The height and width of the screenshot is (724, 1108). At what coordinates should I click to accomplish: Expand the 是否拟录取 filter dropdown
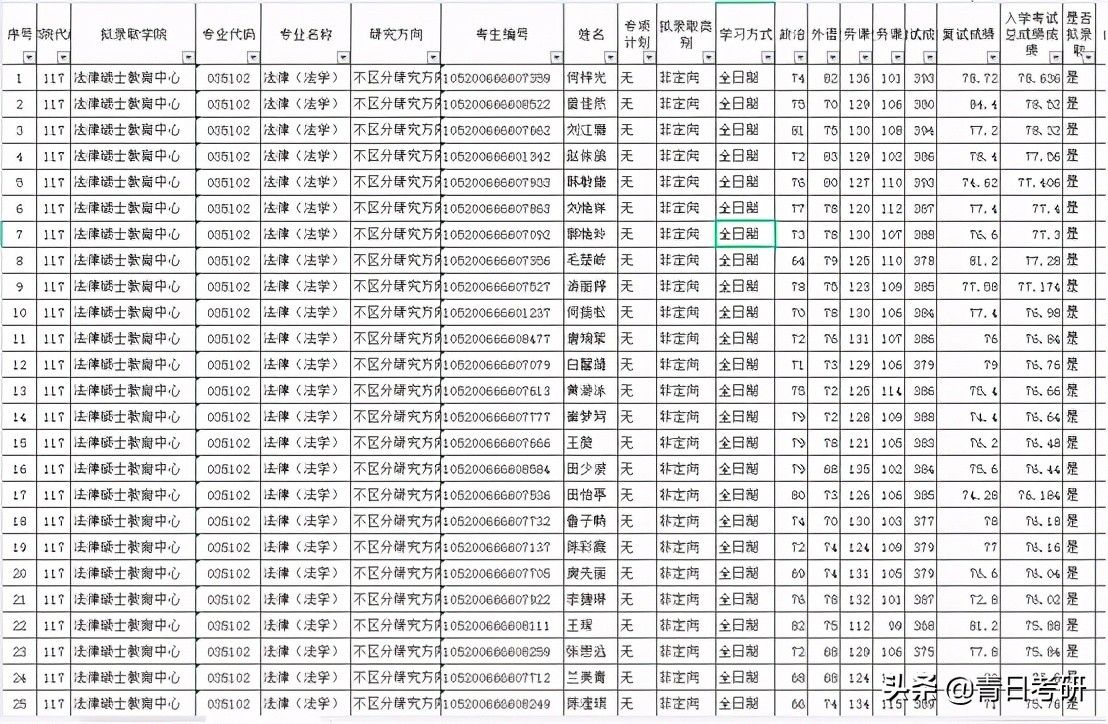tap(1089, 57)
